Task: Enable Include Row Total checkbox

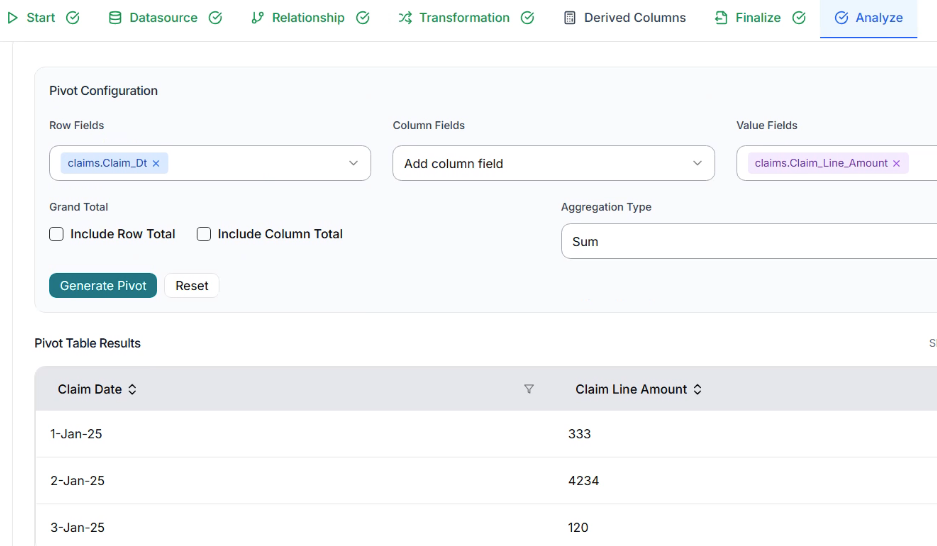Action: tap(56, 234)
